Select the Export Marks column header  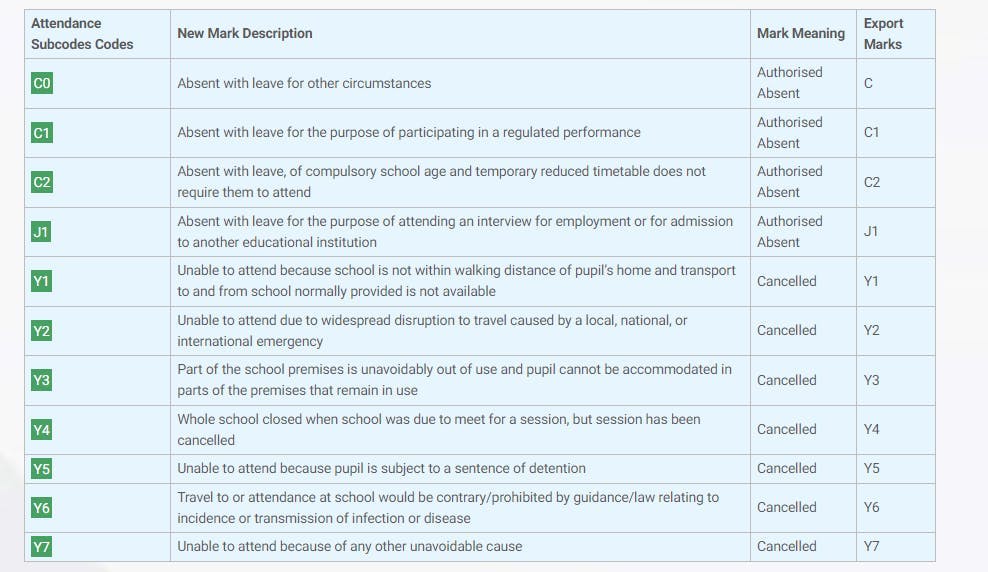(883, 33)
